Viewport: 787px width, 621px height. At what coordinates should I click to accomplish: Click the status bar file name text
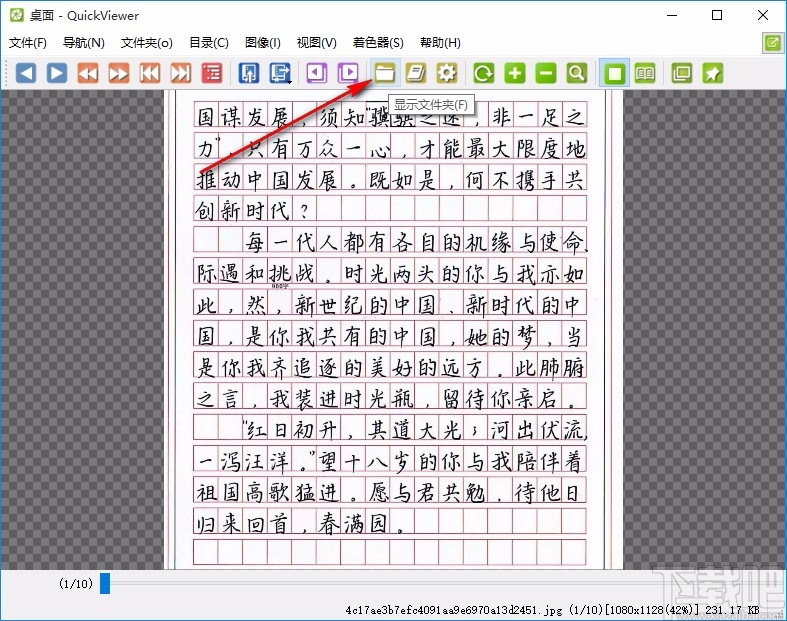454,610
